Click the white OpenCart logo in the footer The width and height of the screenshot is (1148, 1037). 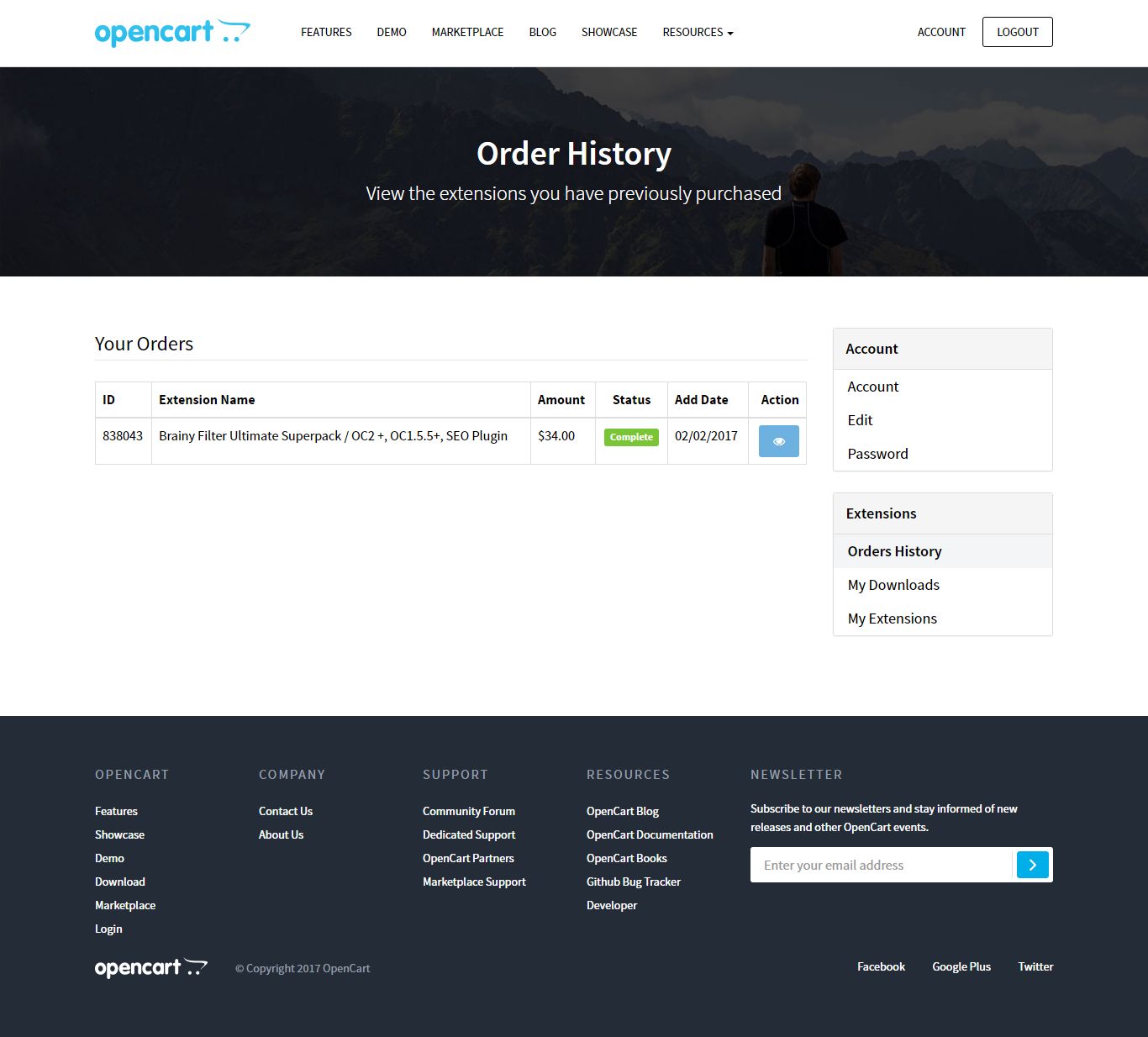point(151,967)
